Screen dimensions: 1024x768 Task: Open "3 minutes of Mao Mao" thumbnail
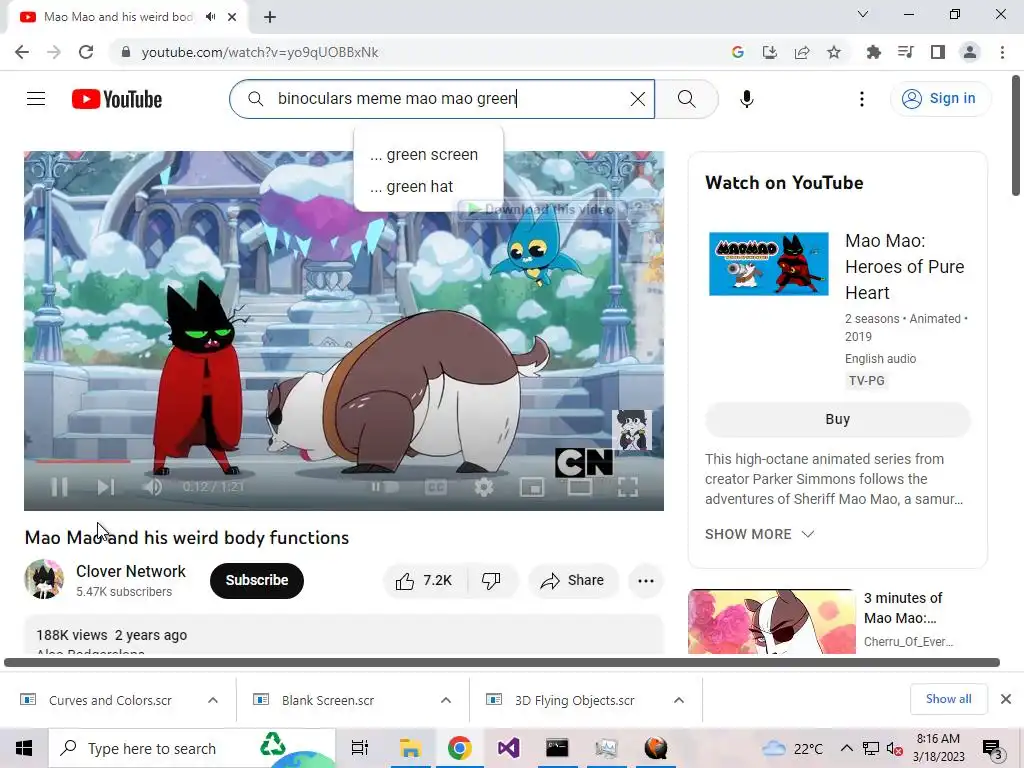(x=772, y=622)
